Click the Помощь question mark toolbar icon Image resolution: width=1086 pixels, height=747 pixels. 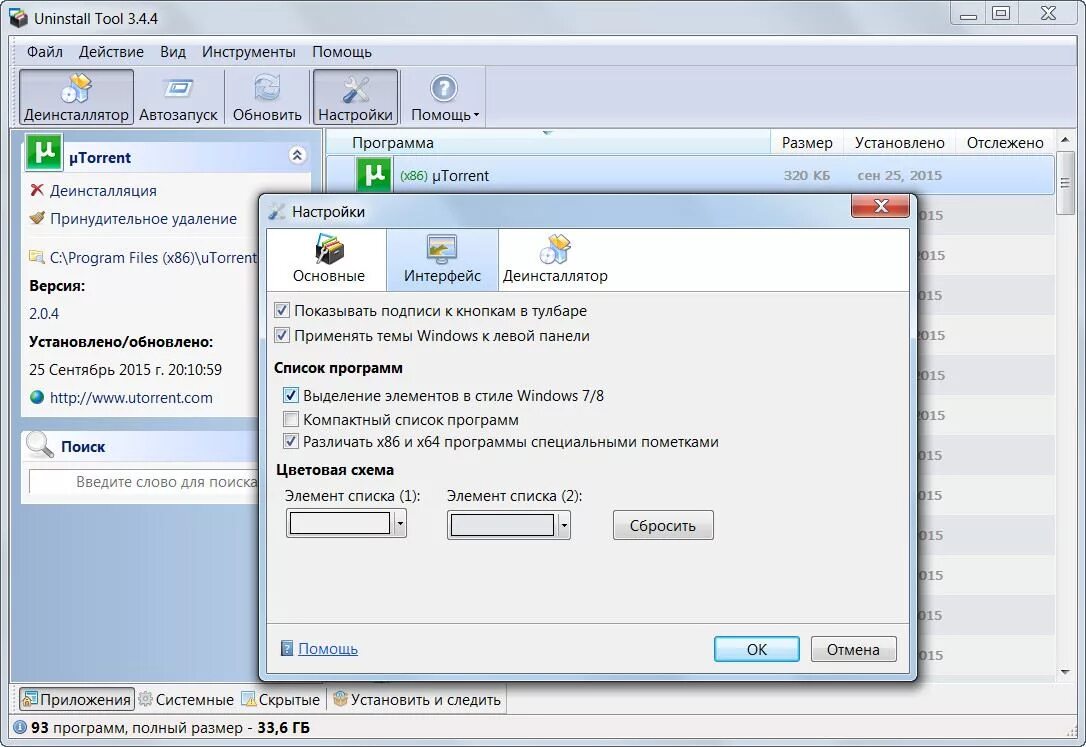pos(443,89)
